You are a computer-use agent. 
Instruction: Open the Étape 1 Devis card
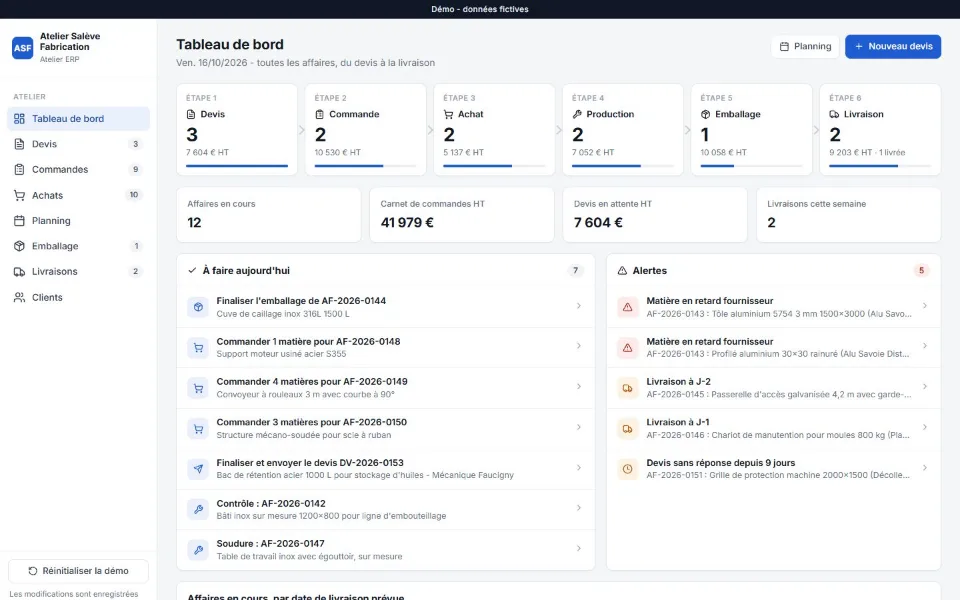tap(237, 130)
